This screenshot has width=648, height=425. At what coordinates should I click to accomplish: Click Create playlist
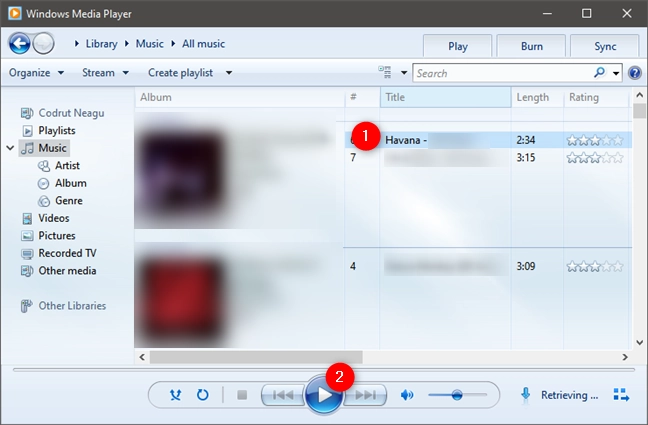pos(180,73)
